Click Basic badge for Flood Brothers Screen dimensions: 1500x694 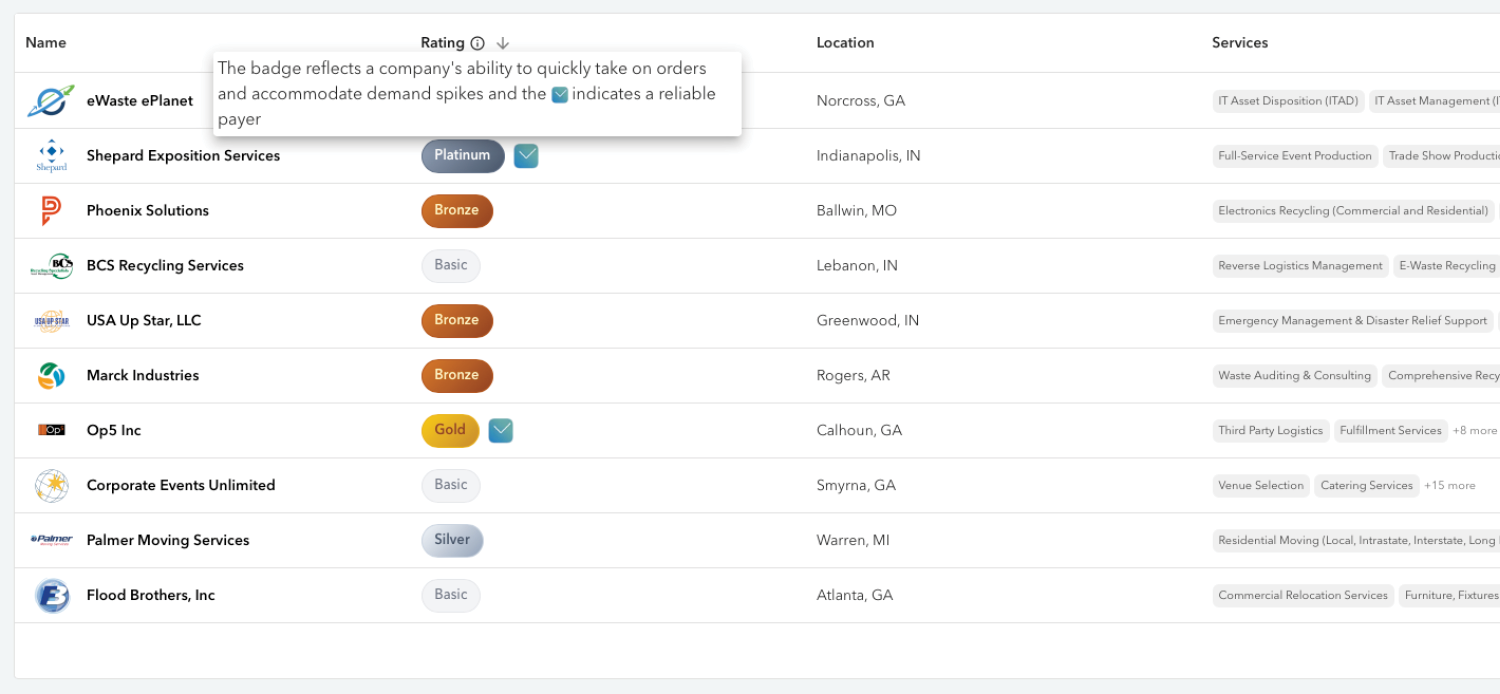451,596
